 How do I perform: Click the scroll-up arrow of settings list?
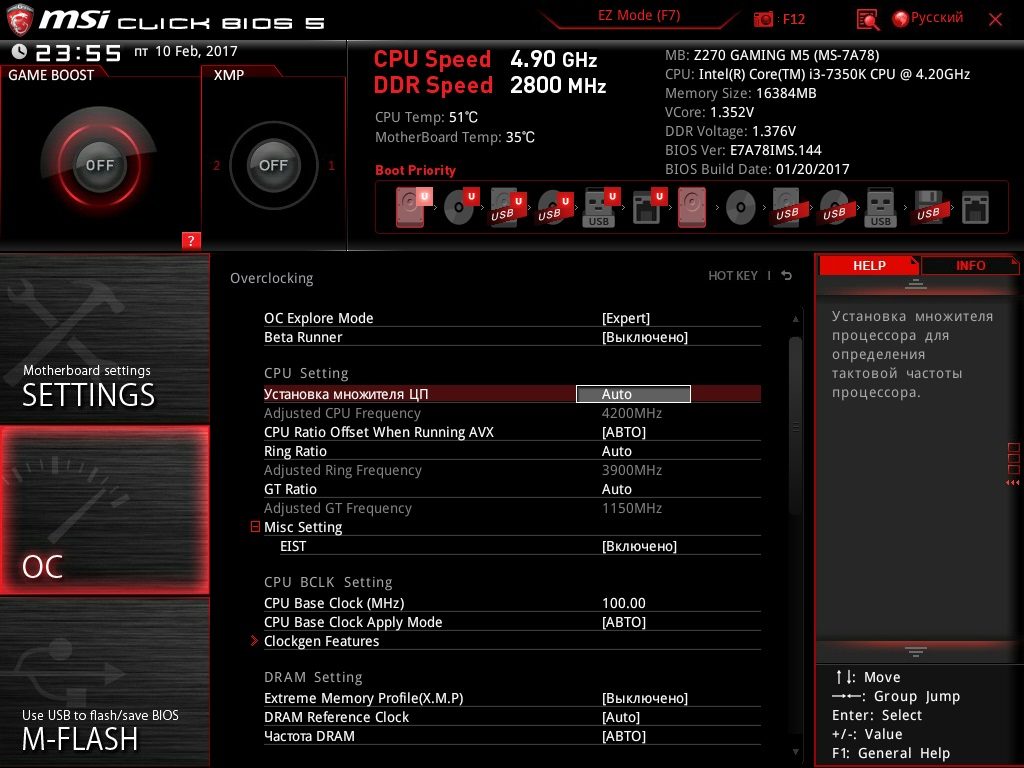(x=795, y=319)
